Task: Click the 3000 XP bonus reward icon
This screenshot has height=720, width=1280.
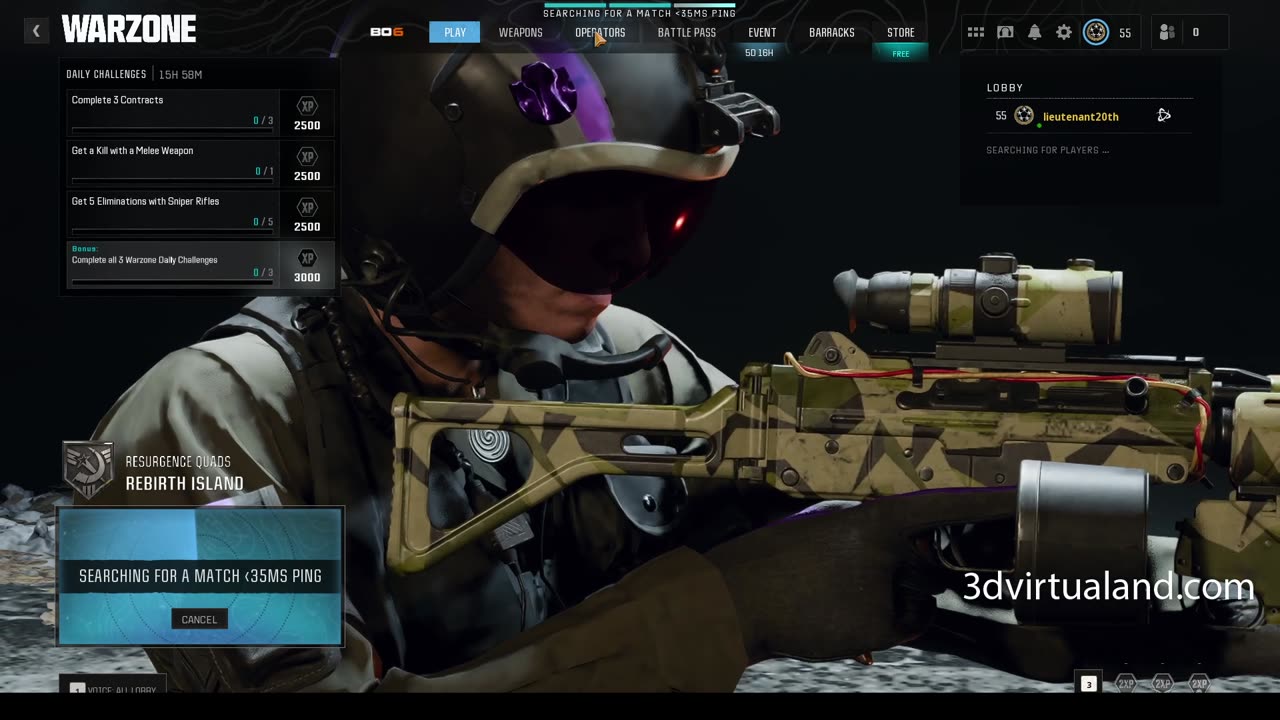Action: (x=307, y=258)
